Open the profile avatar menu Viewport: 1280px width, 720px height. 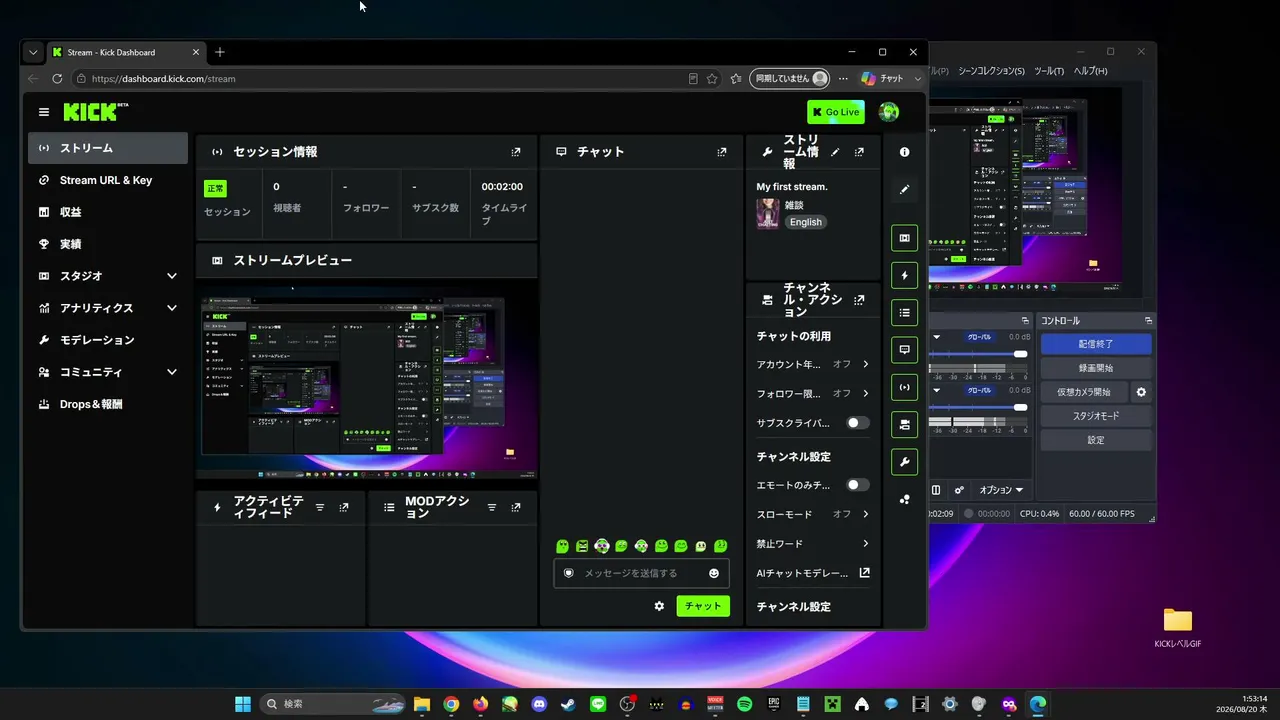tap(888, 112)
